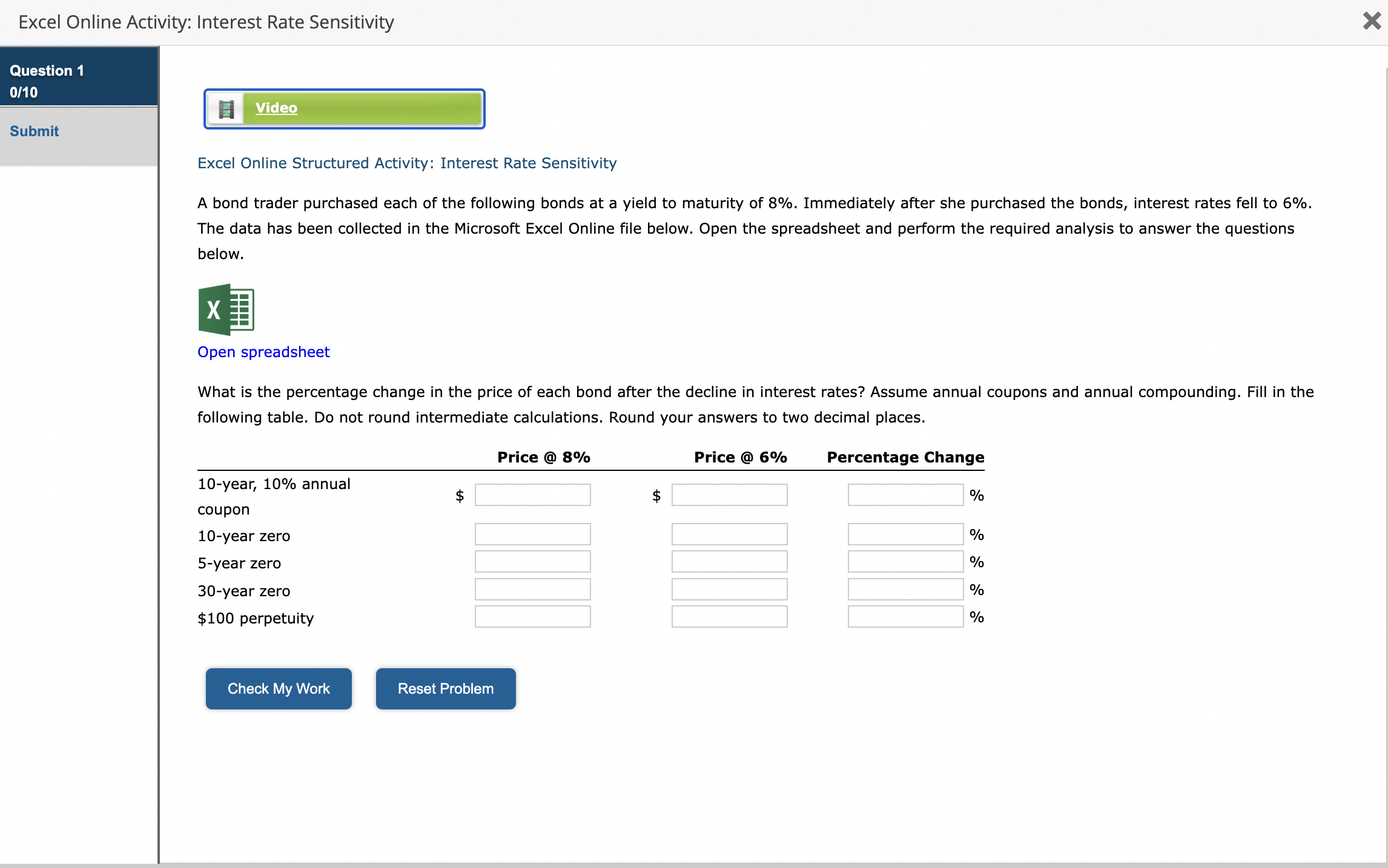Click the Price @ 8% field for 10-year zero

(532, 534)
